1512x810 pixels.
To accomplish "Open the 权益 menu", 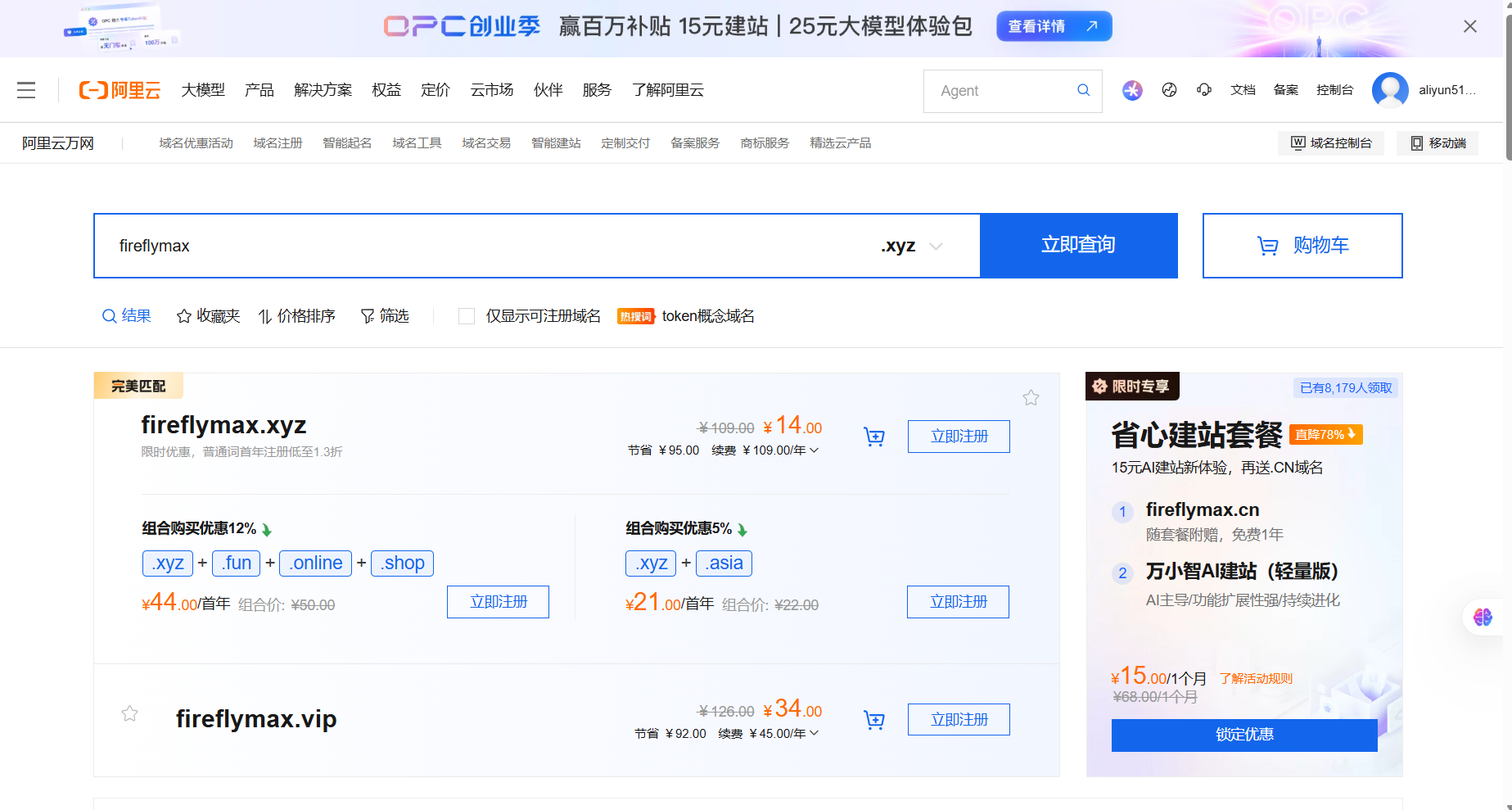I will pos(386,90).
